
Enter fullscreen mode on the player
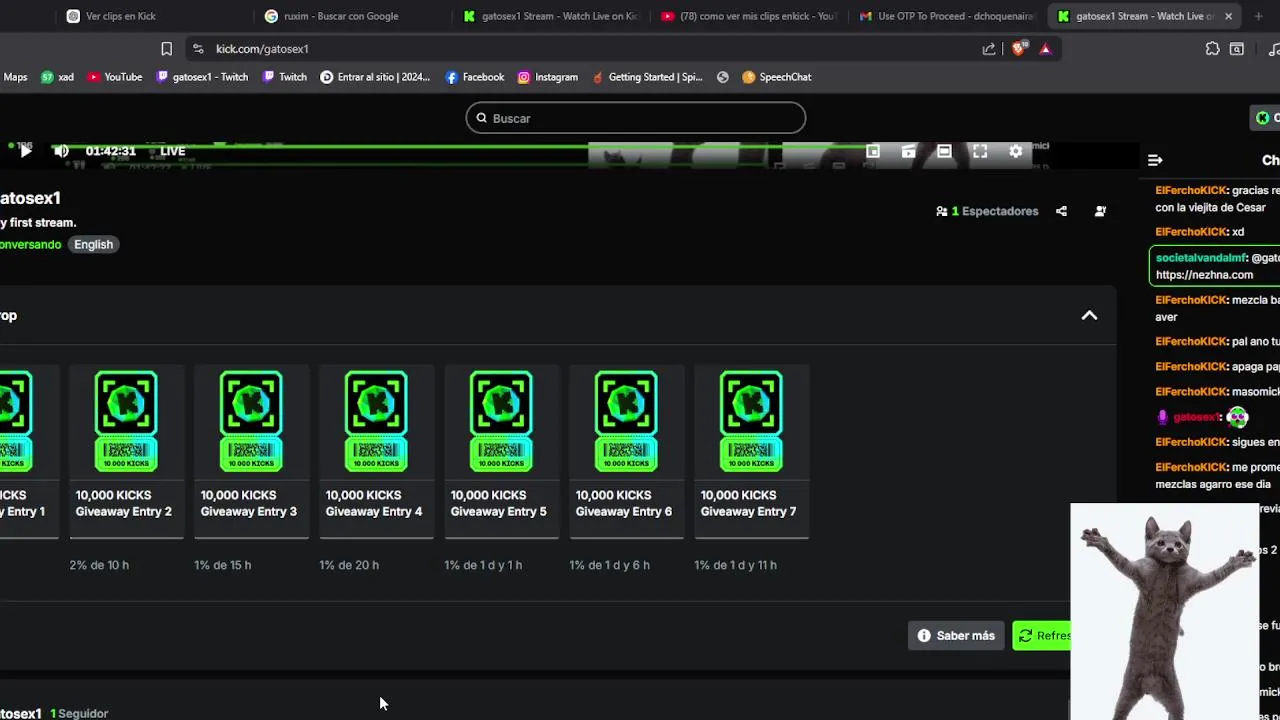pyautogui.click(x=980, y=151)
